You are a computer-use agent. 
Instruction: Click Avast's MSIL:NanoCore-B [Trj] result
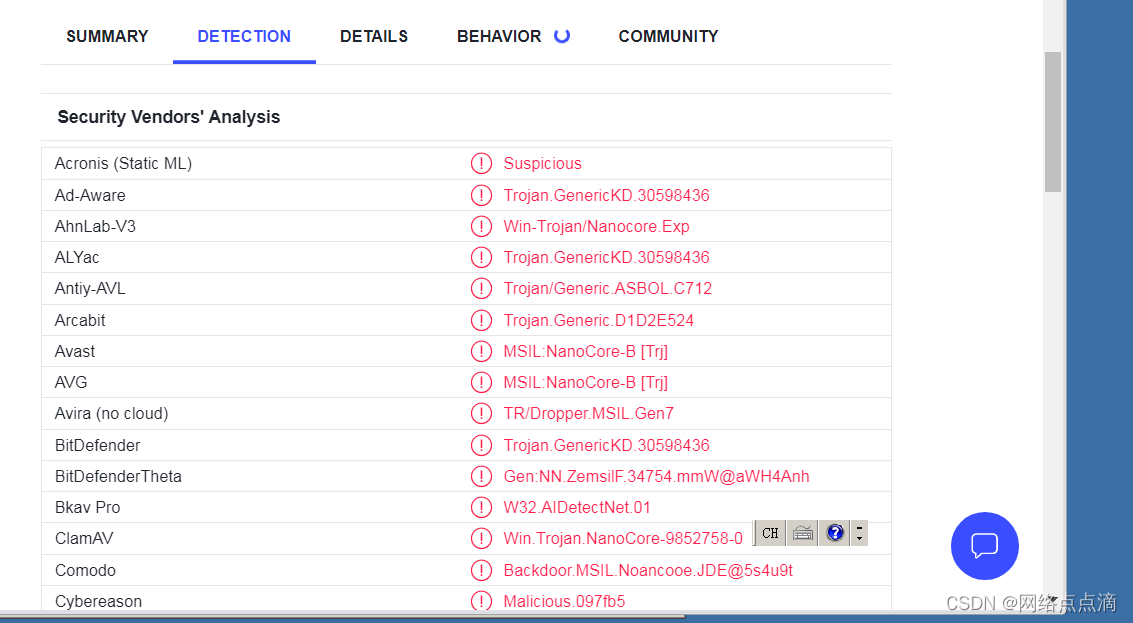pos(585,351)
